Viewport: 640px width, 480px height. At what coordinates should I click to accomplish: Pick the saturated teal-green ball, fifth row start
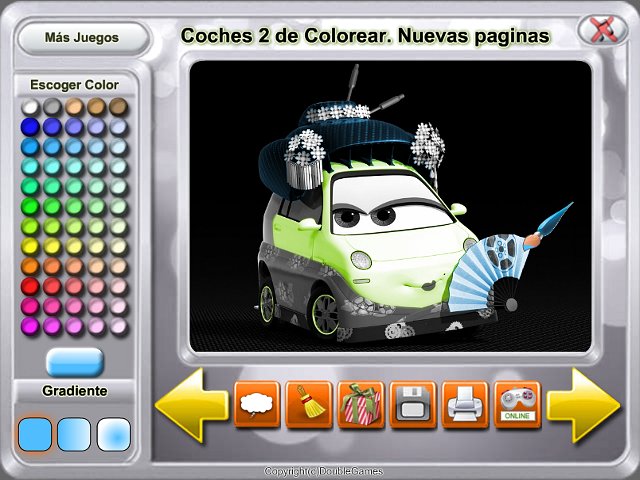click(x=30, y=187)
